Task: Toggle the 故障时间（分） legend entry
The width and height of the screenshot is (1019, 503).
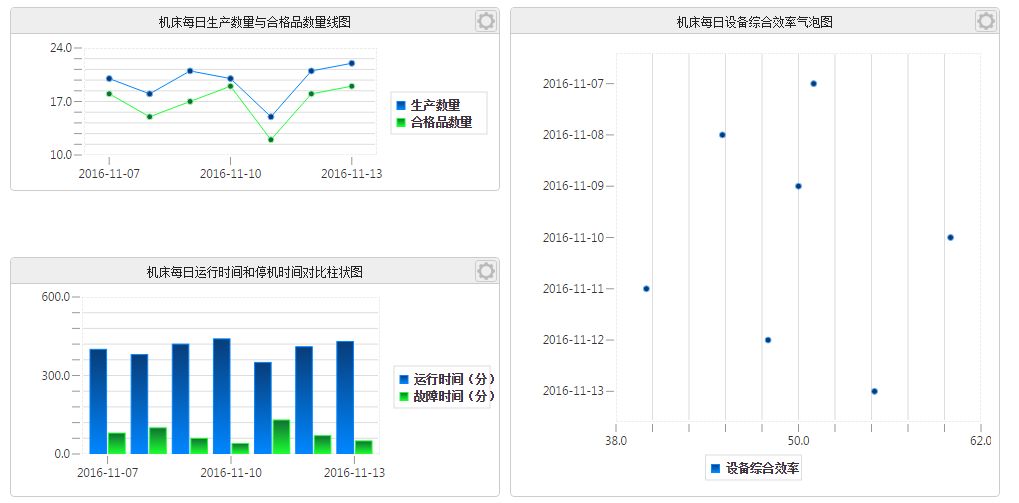Action: tap(446, 396)
